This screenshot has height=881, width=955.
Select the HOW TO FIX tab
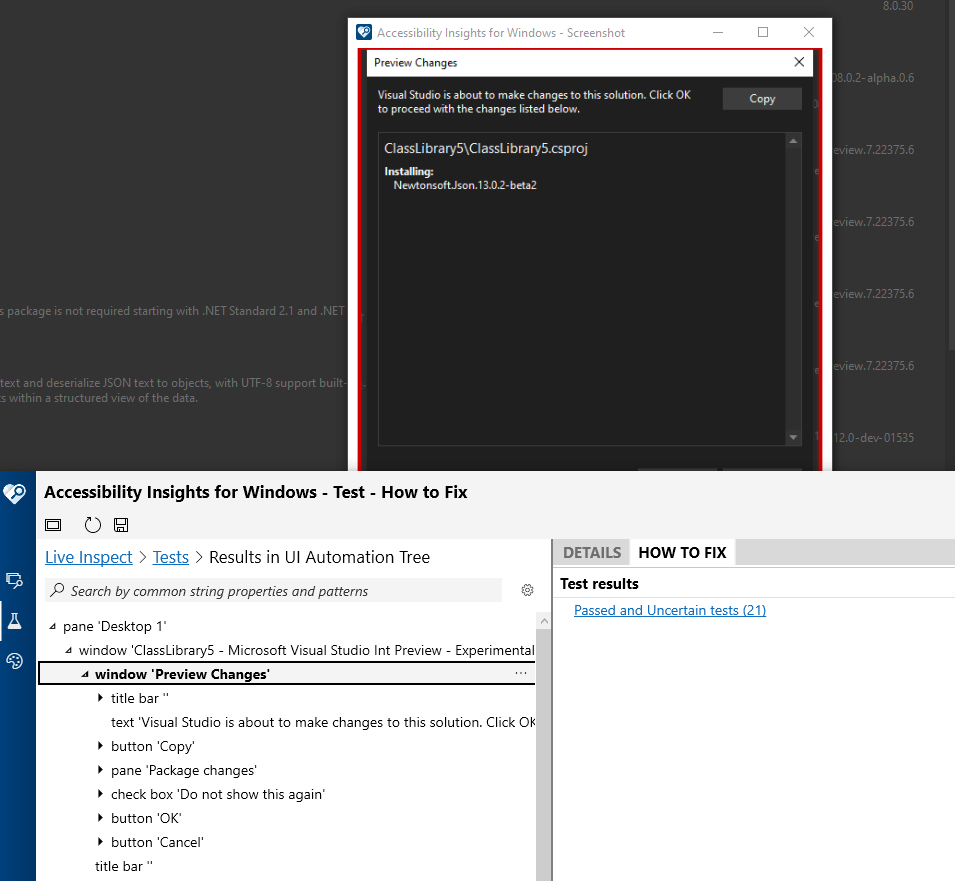(682, 553)
